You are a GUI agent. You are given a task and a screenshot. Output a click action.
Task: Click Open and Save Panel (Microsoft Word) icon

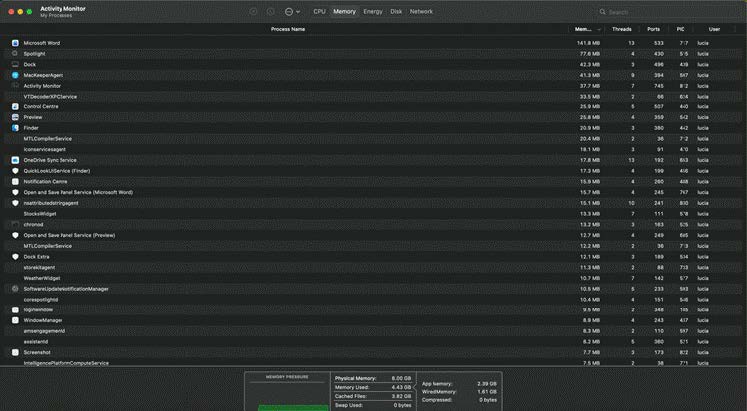tap(15, 192)
